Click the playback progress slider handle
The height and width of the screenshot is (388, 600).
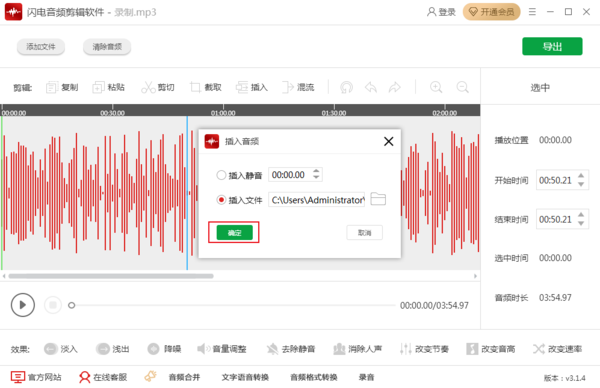point(72,305)
